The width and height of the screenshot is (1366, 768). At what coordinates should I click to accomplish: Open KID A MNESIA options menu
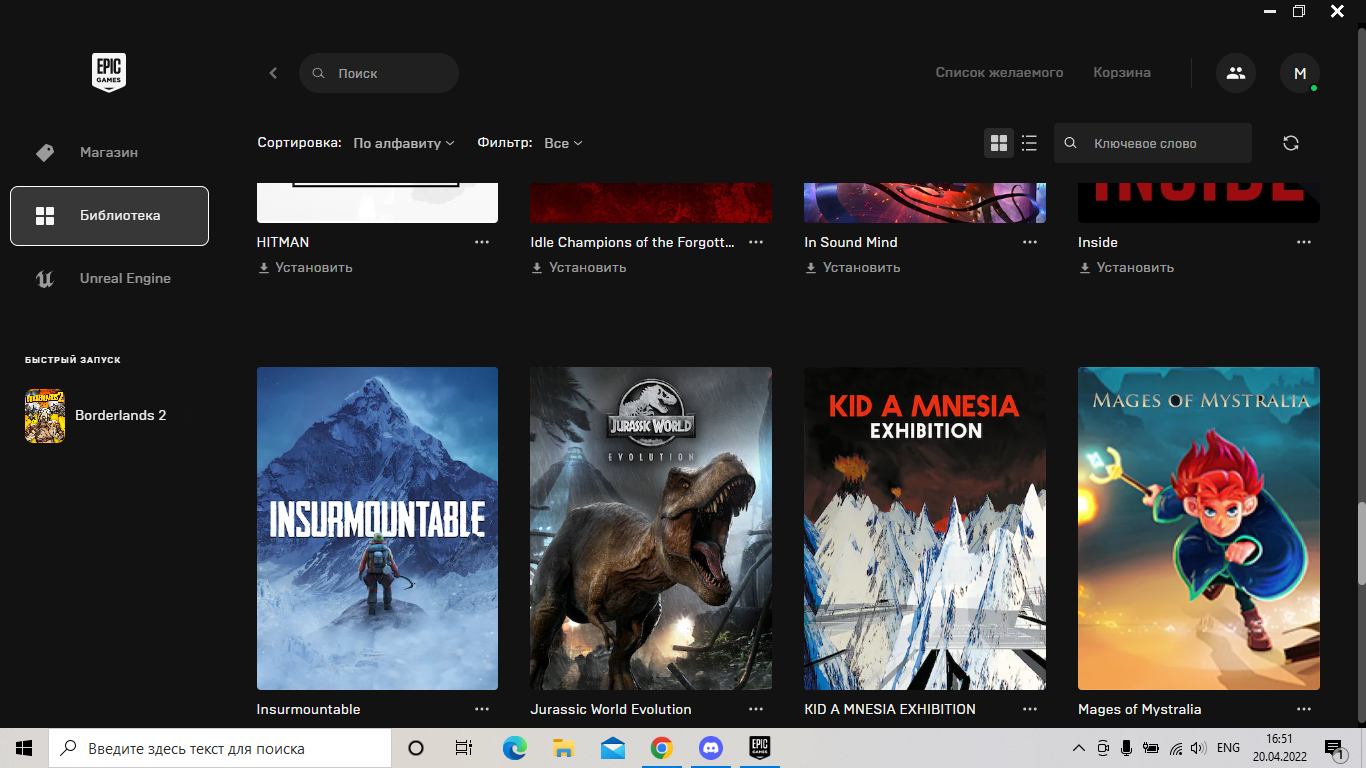click(1030, 709)
